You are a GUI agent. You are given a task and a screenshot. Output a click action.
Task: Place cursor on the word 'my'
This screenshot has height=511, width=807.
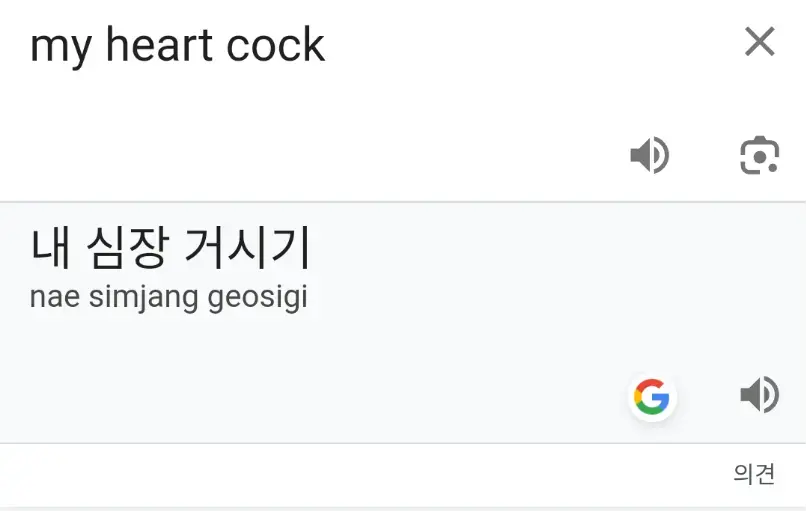click(61, 50)
